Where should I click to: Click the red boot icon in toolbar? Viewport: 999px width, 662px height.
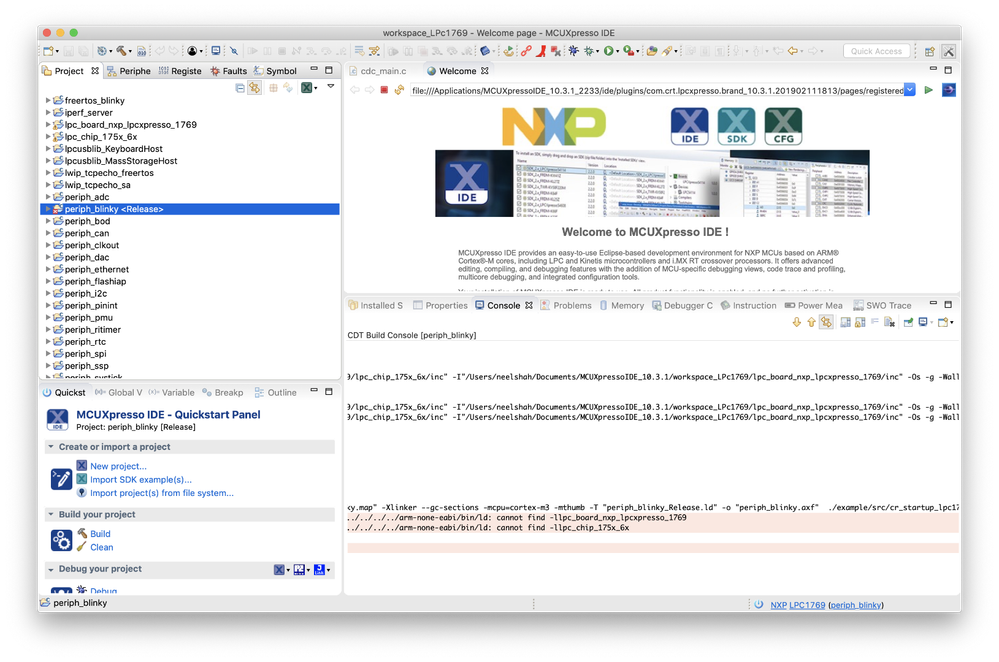[x=541, y=51]
